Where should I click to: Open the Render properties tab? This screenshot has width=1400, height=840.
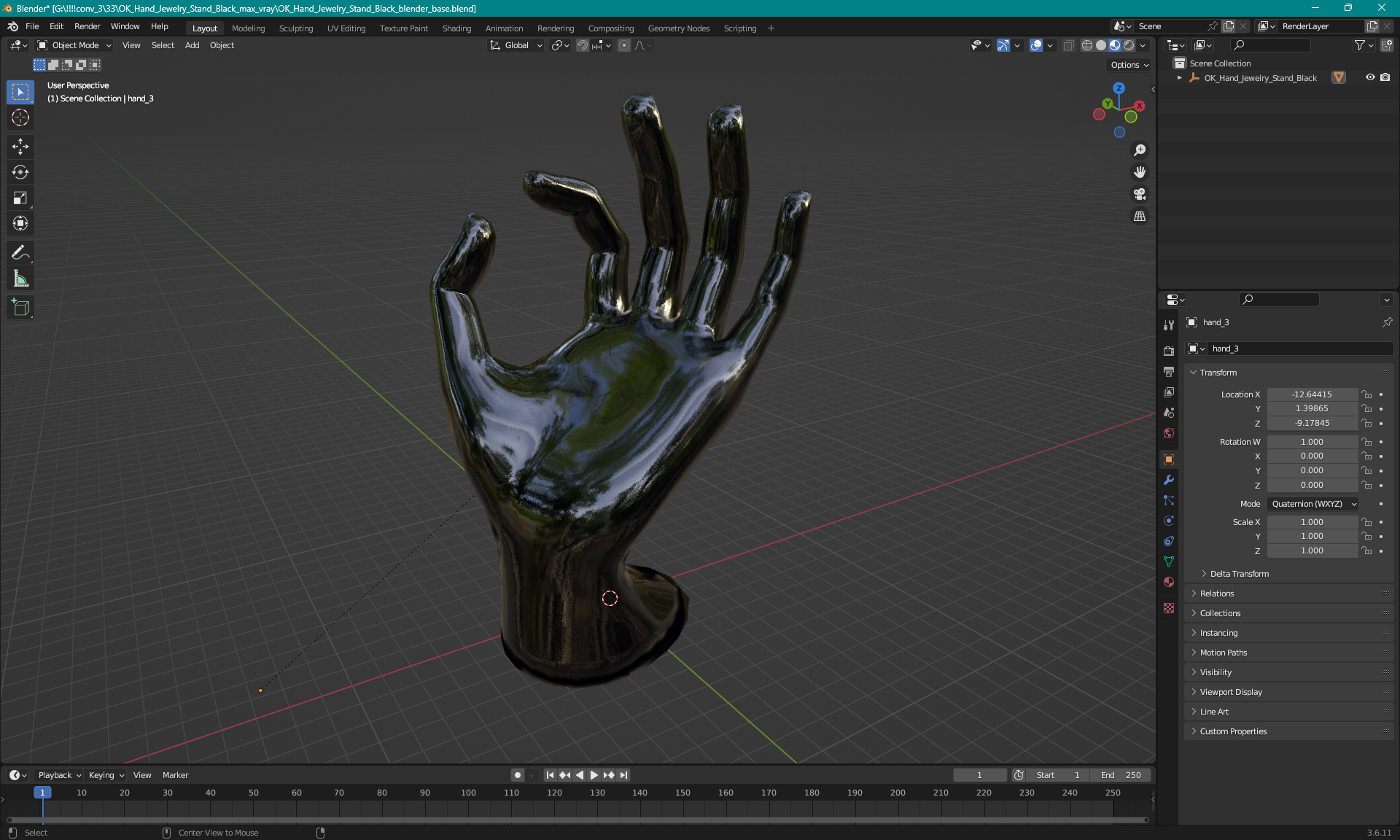pyautogui.click(x=1169, y=351)
